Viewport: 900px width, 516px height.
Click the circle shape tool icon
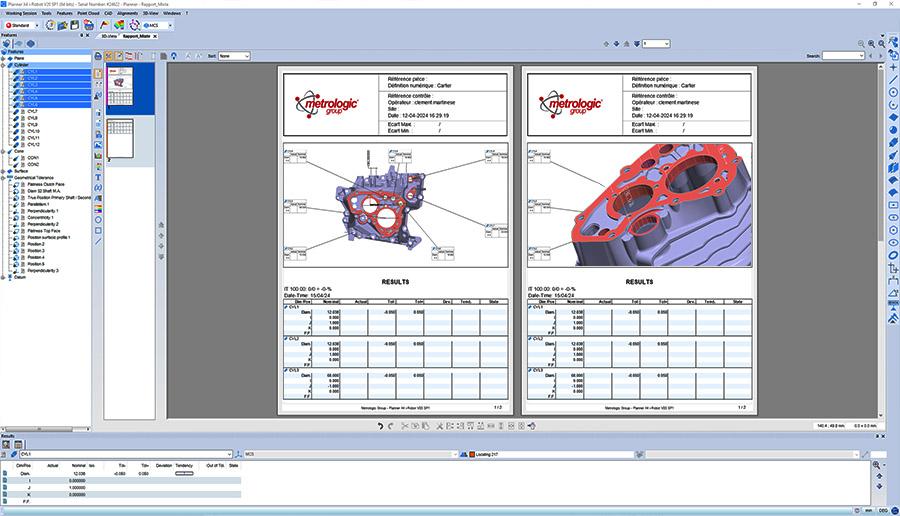(98, 220)
